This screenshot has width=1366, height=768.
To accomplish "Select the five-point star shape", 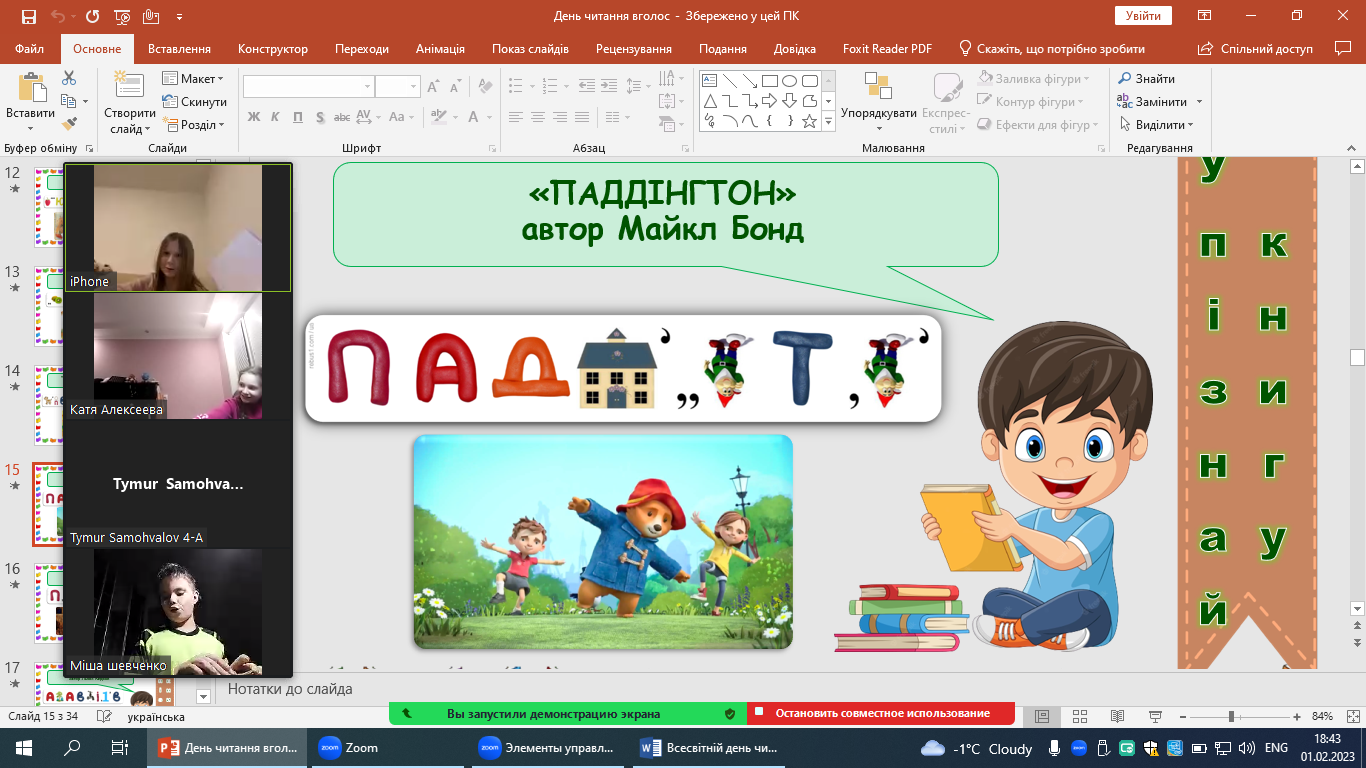I will [809, 121].
